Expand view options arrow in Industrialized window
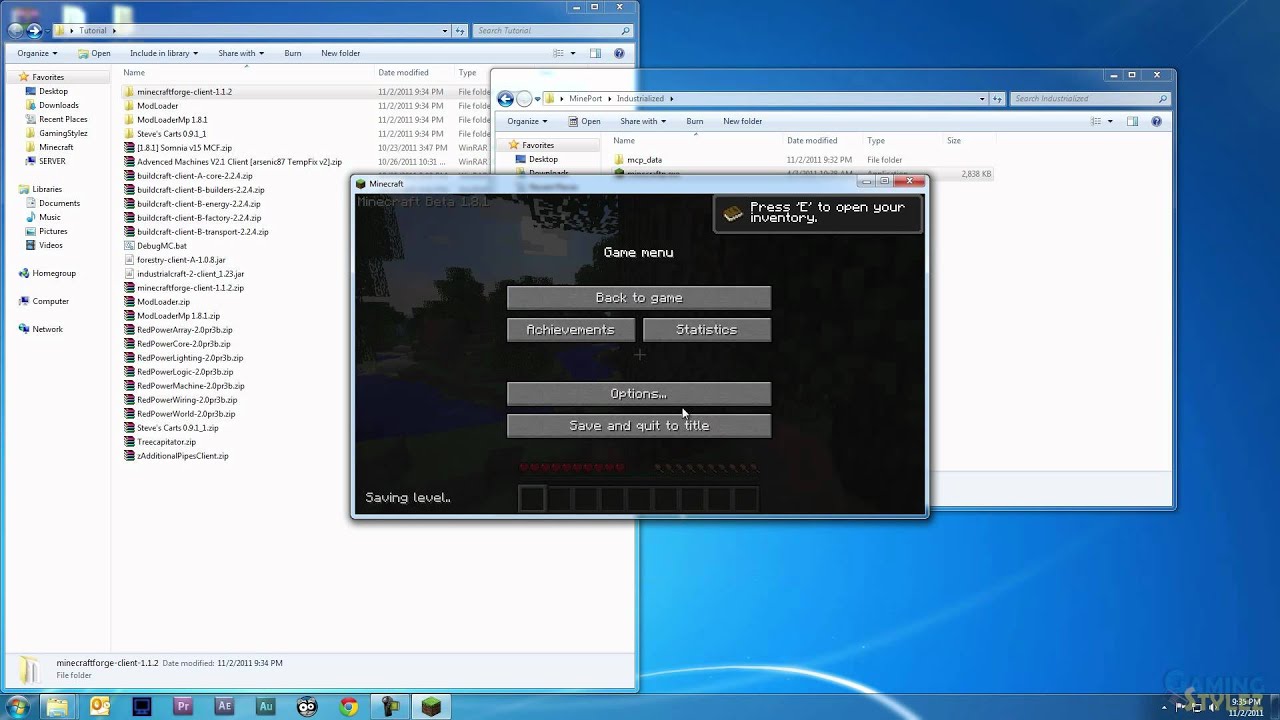 (1110, 121)
